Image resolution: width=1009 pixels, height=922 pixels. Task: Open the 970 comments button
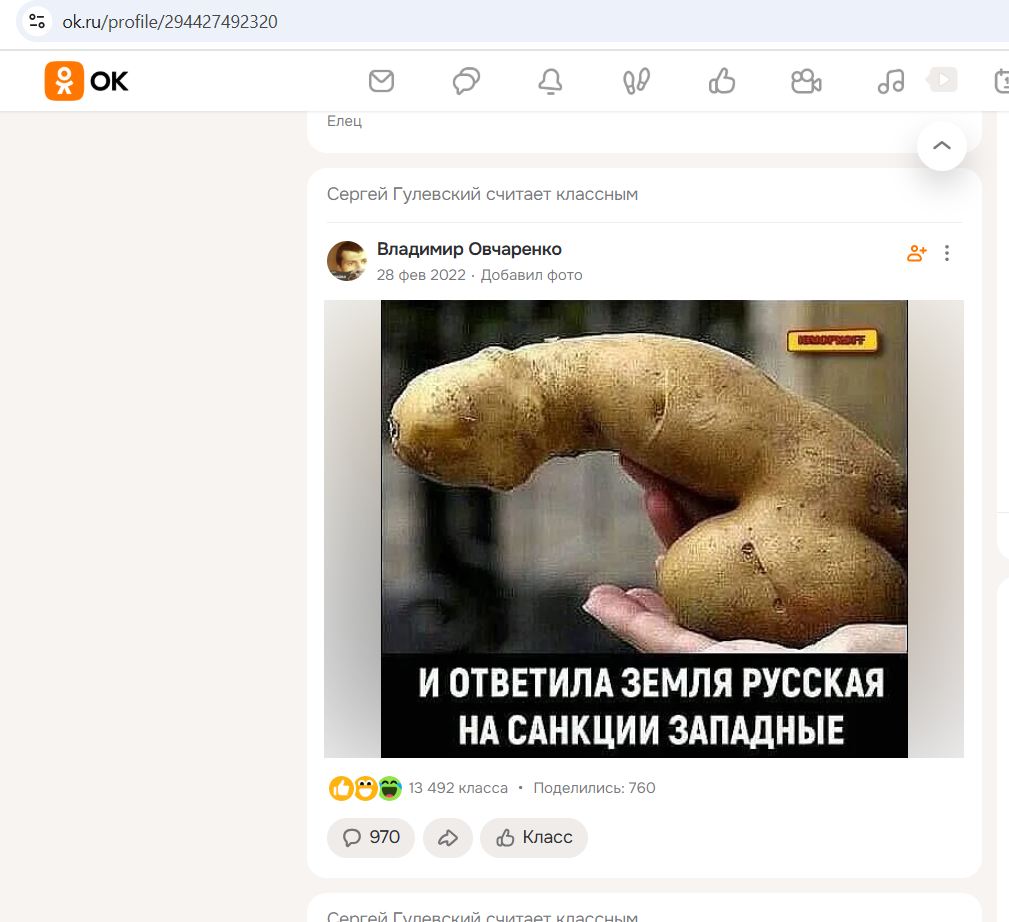371,837
